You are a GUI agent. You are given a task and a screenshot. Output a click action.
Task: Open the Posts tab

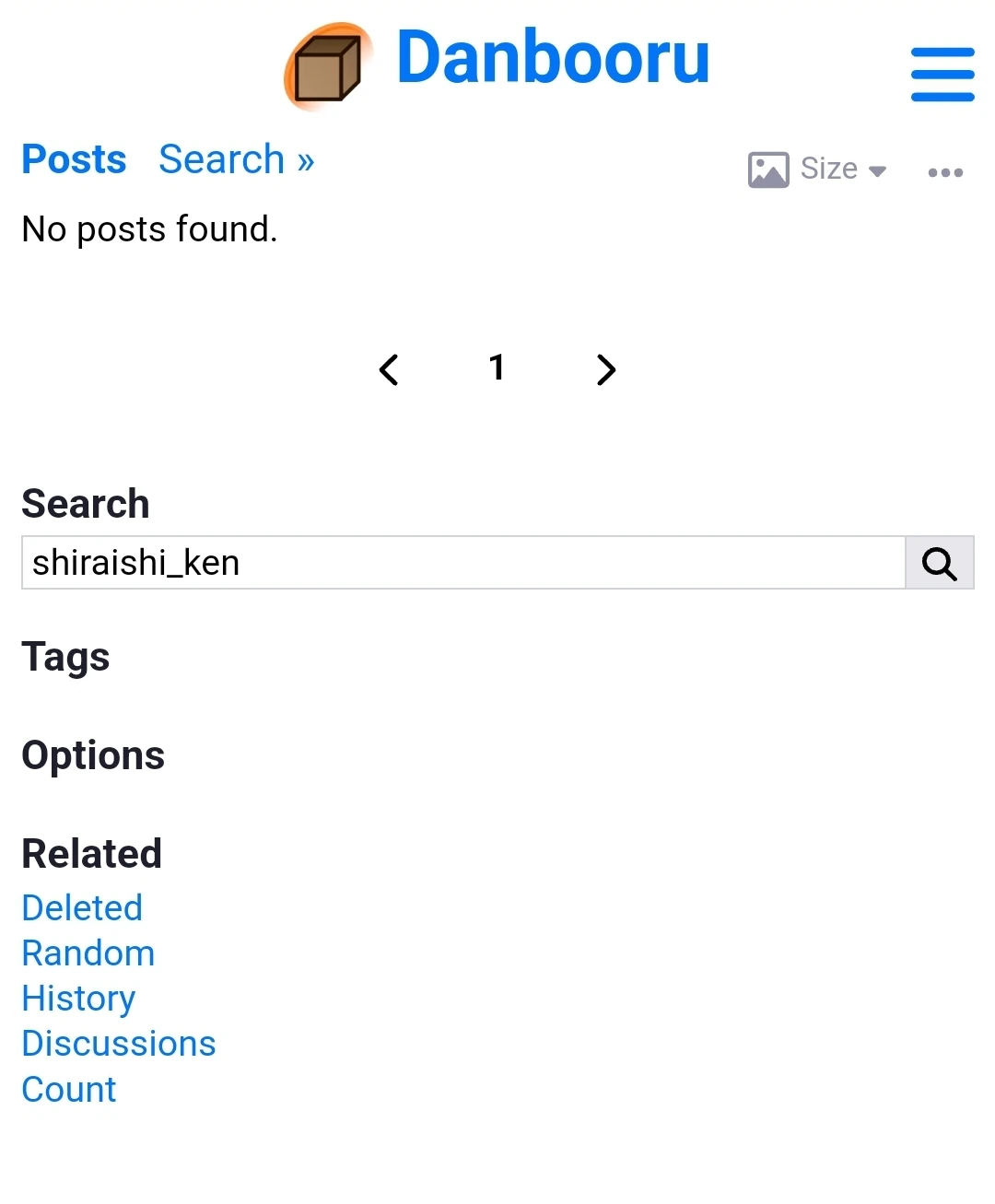(74, 159)
